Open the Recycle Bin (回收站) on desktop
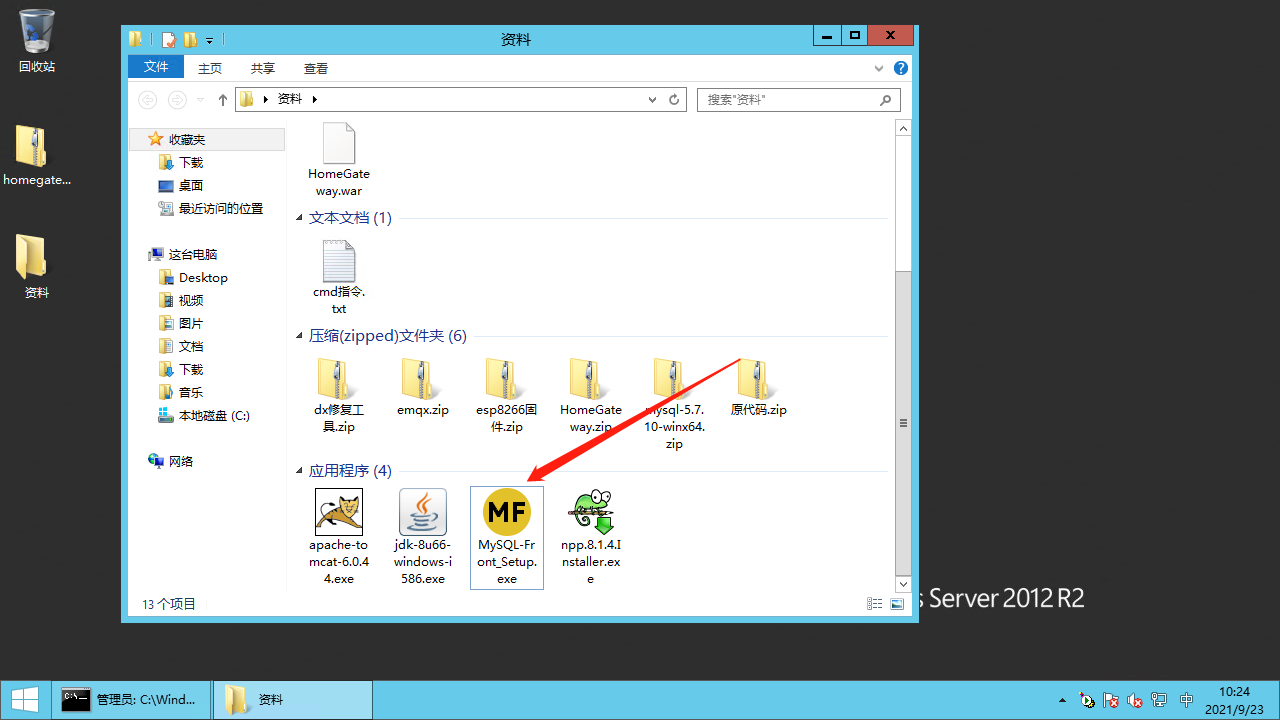 (x=37, y=41)
